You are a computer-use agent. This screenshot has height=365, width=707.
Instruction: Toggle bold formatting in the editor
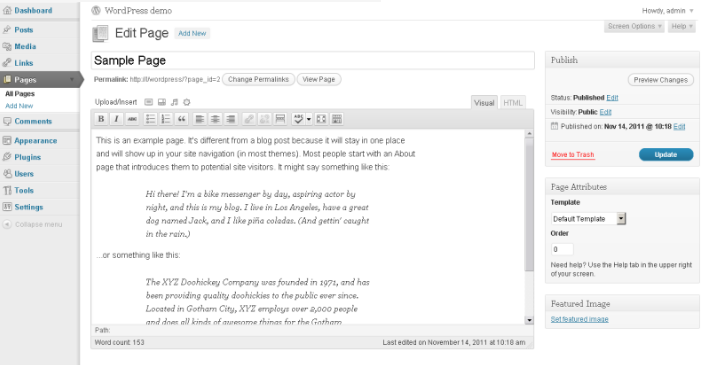point(101,119)
